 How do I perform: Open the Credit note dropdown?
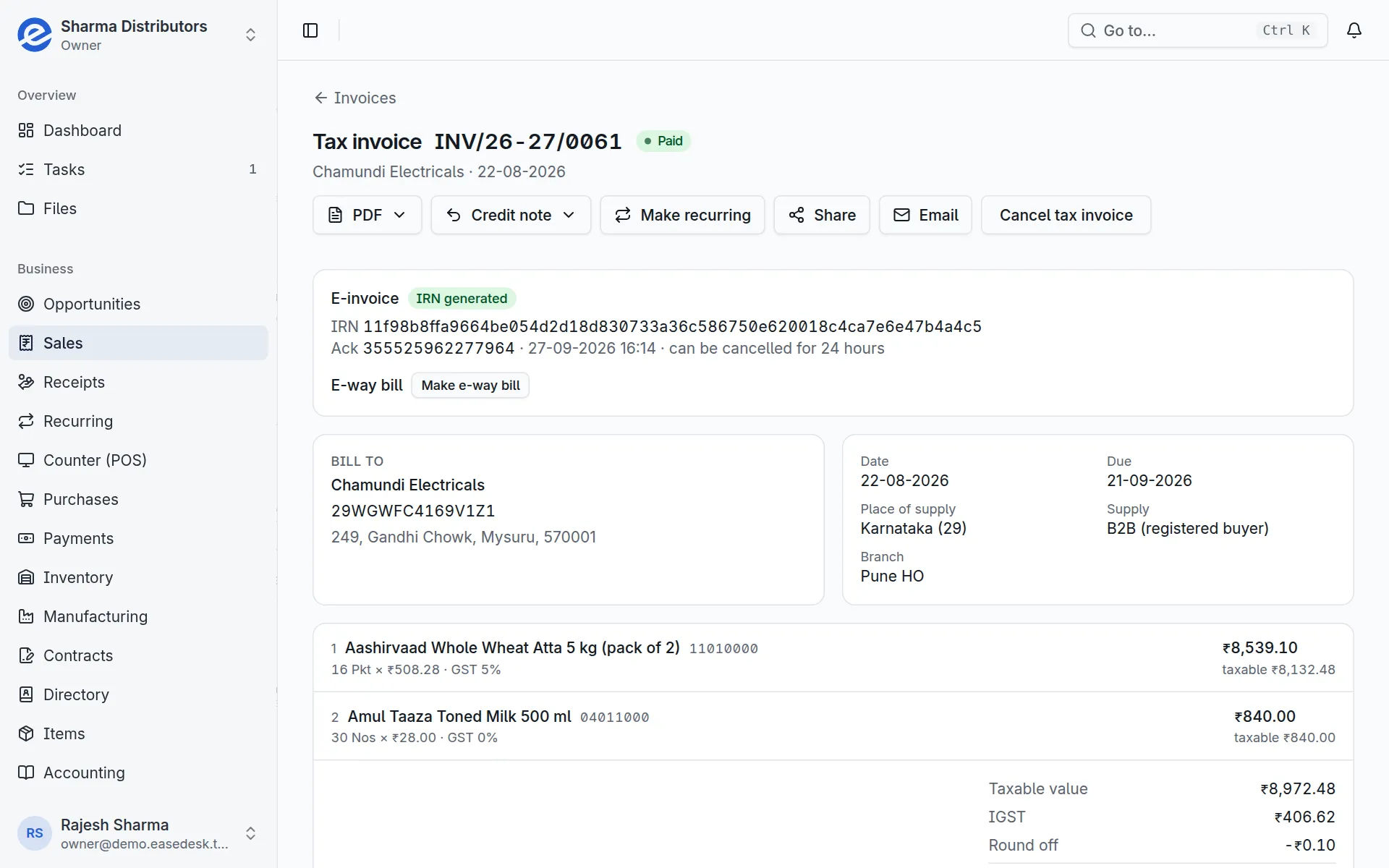coord(511,215)
